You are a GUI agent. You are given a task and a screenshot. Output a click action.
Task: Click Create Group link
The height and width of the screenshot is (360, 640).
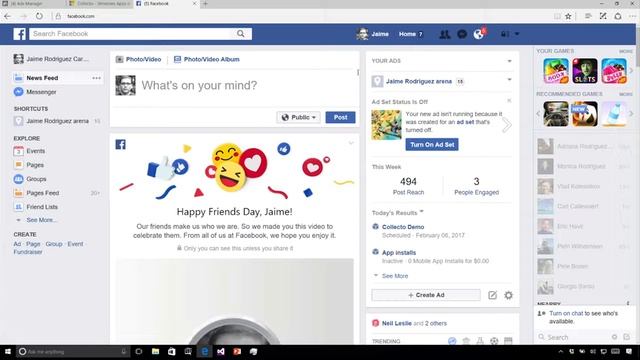(x=54, y=244)
